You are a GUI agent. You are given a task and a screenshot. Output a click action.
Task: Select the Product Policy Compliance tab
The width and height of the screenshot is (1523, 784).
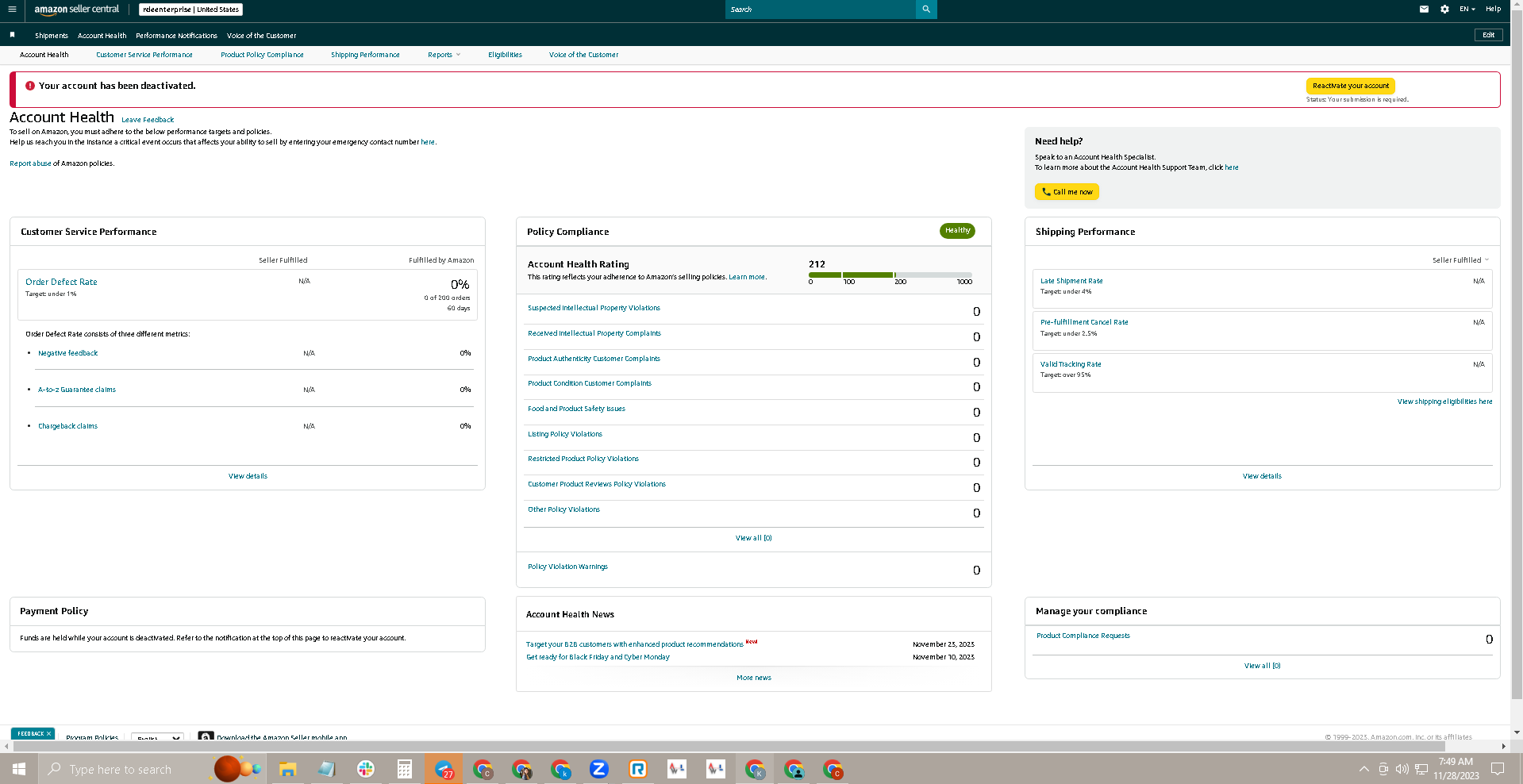(262, 55)
